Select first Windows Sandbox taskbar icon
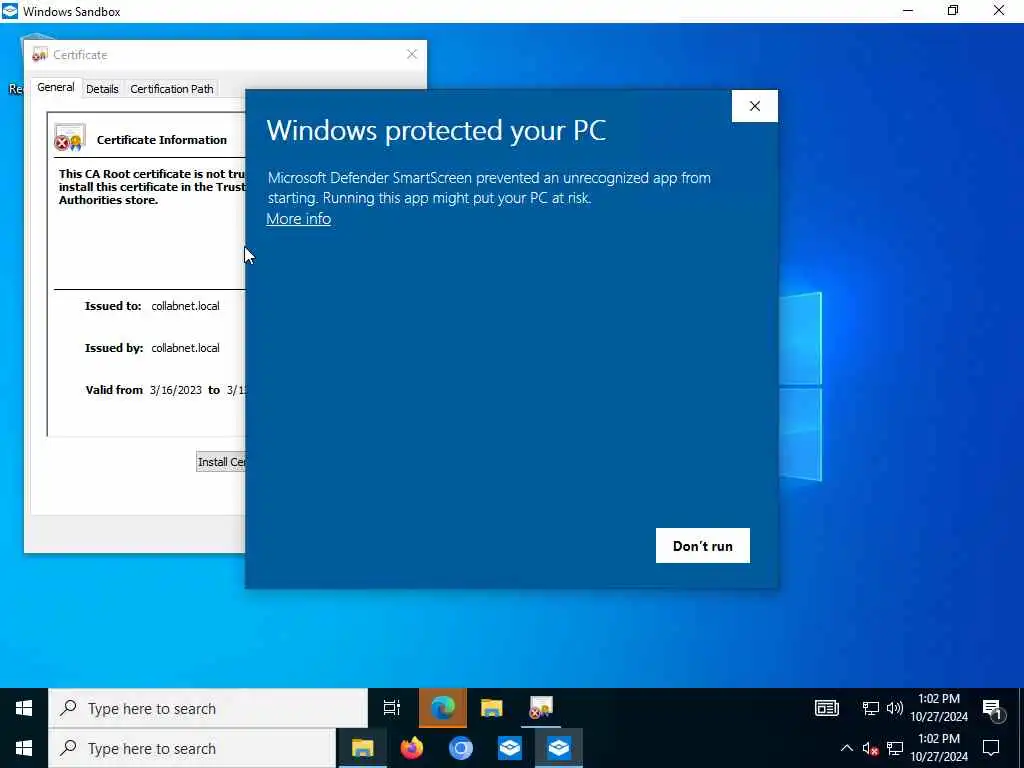 (509, 748)
